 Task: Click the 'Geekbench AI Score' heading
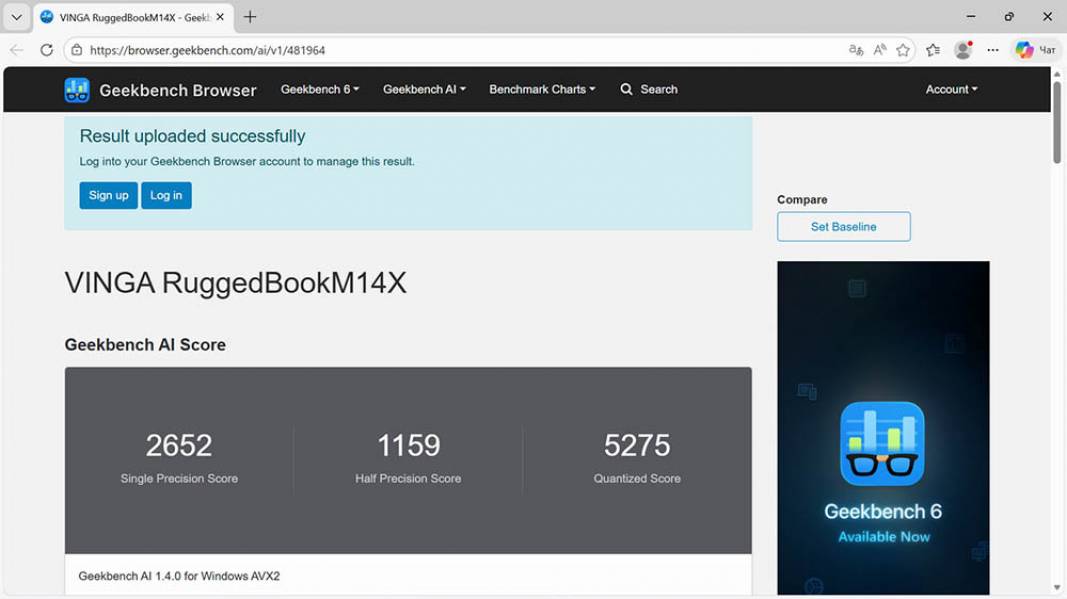[145, 344]
